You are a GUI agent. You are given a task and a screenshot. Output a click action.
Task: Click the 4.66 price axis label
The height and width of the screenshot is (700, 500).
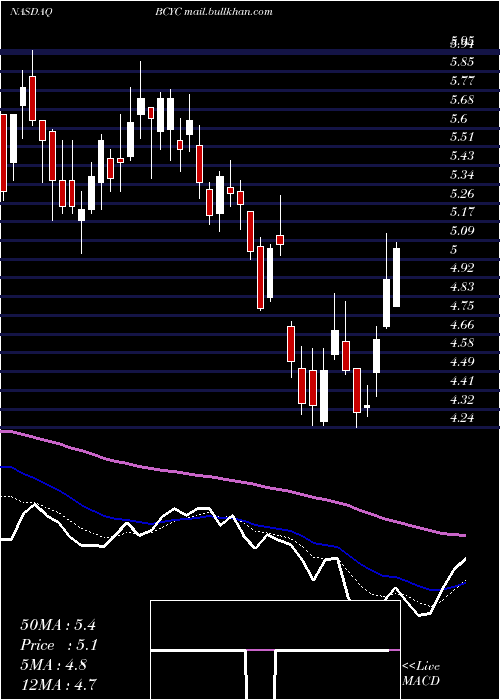pyautogui.click(x=462, y=325)
